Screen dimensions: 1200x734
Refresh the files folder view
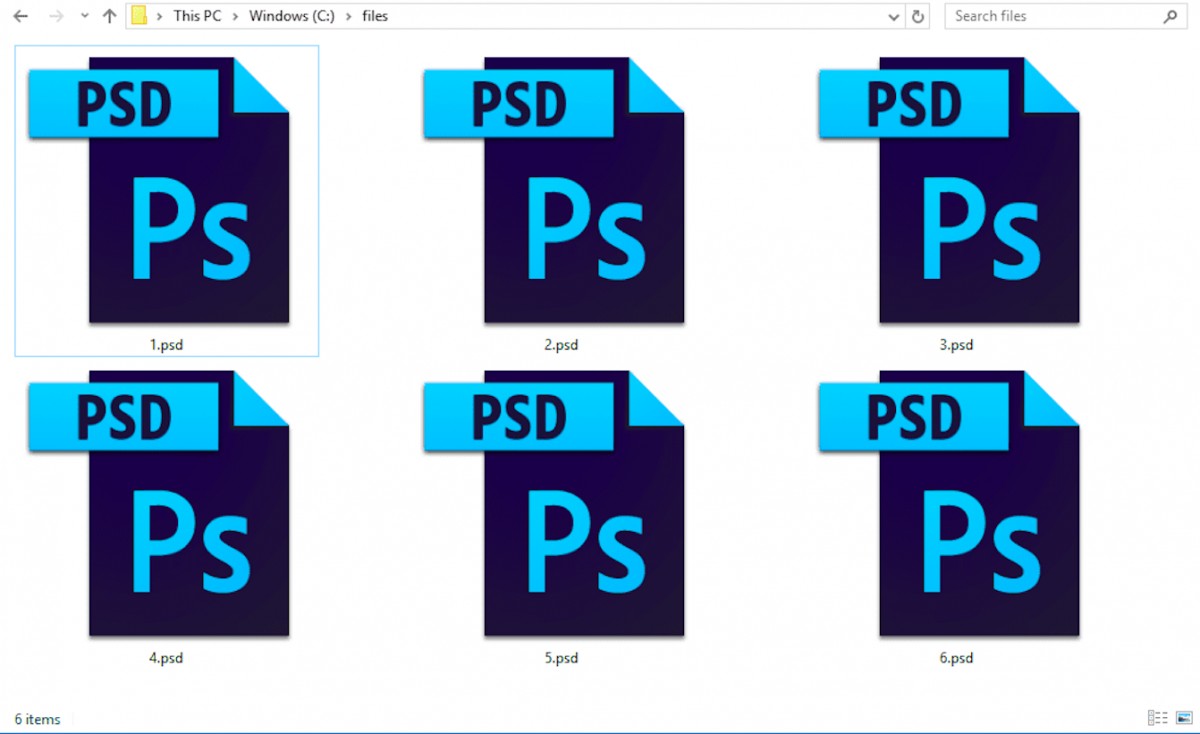click(x=918, y=17)
